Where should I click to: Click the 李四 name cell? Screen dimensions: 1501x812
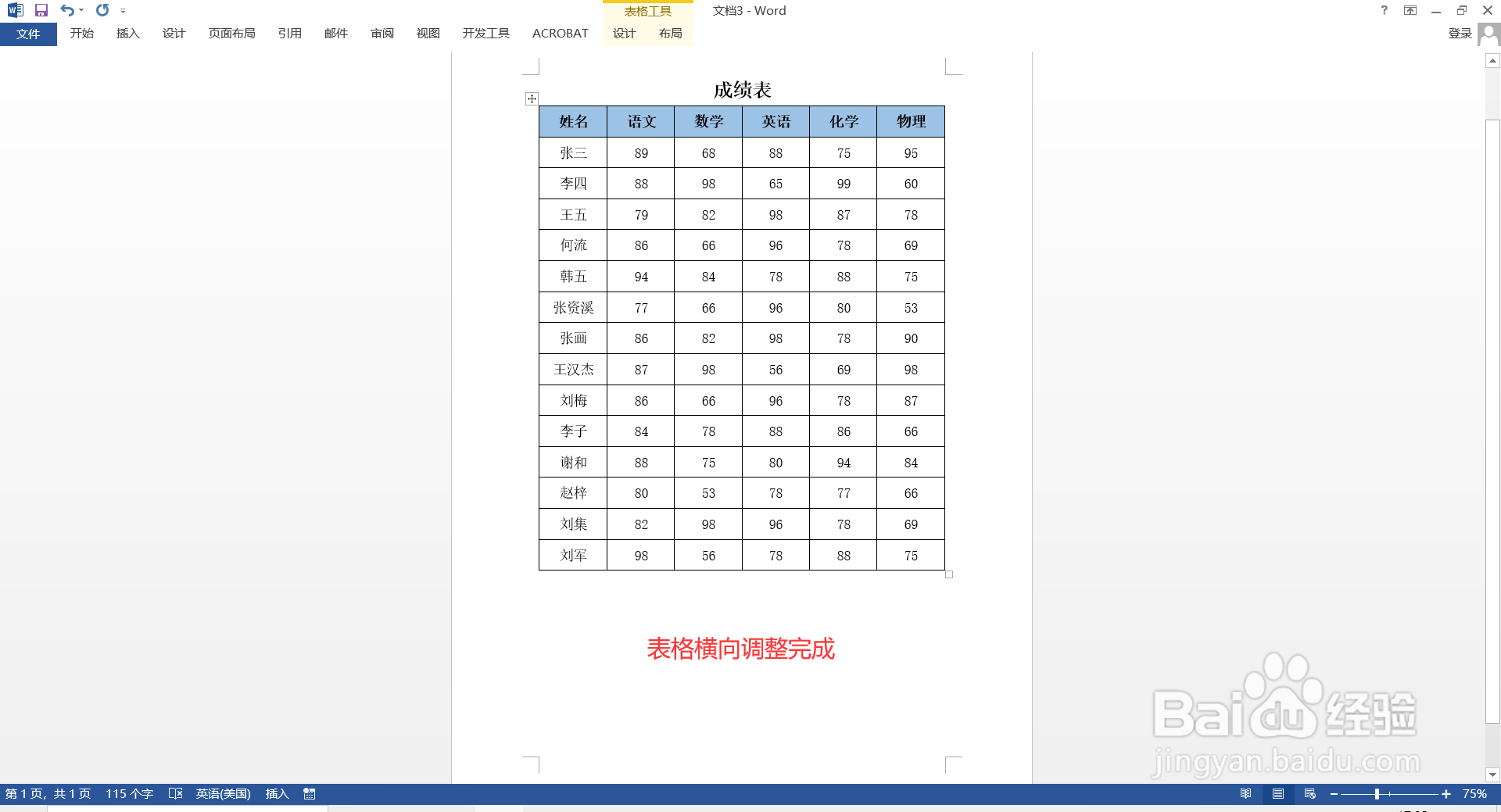point(573,184)
